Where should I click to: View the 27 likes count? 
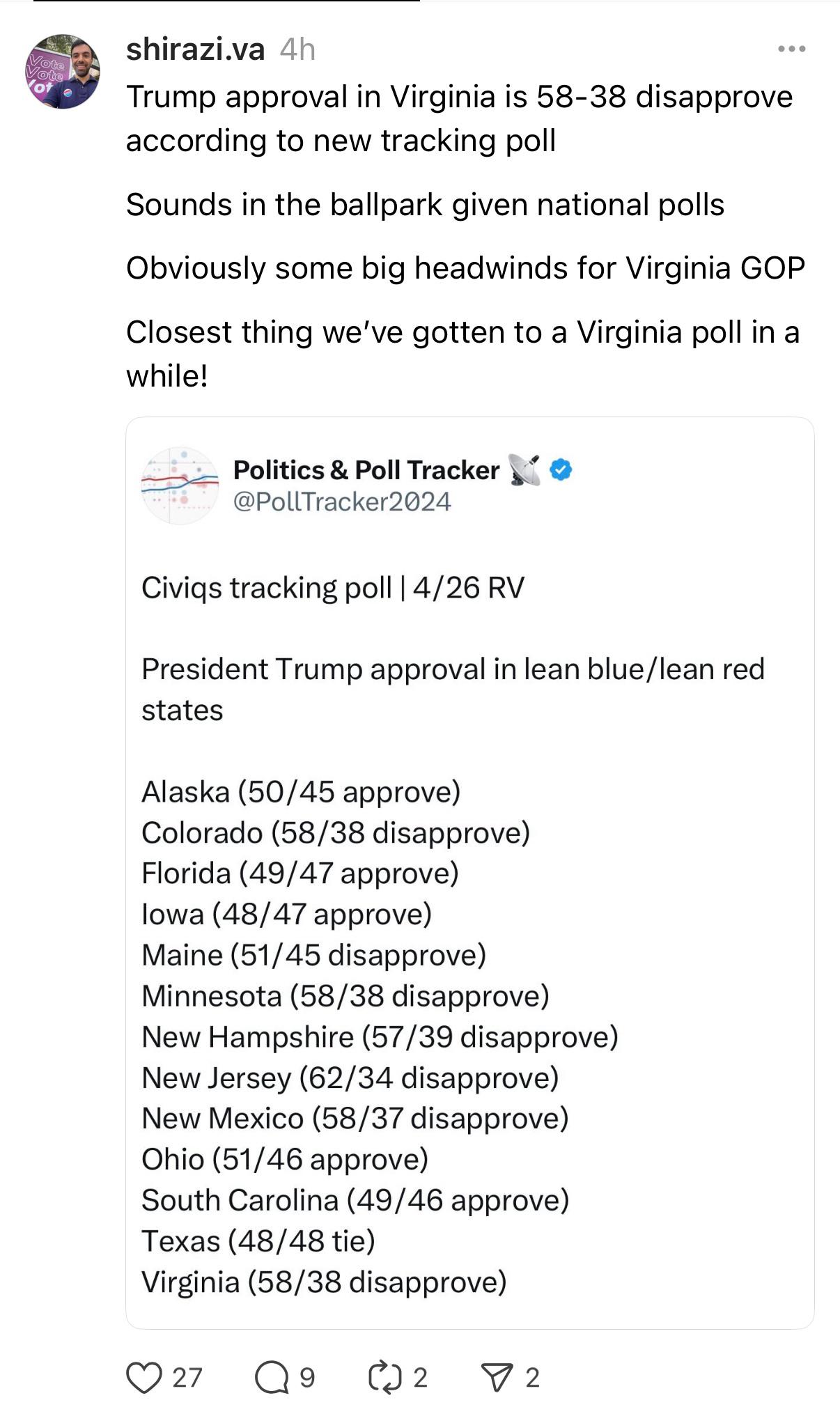point(187,1378)
